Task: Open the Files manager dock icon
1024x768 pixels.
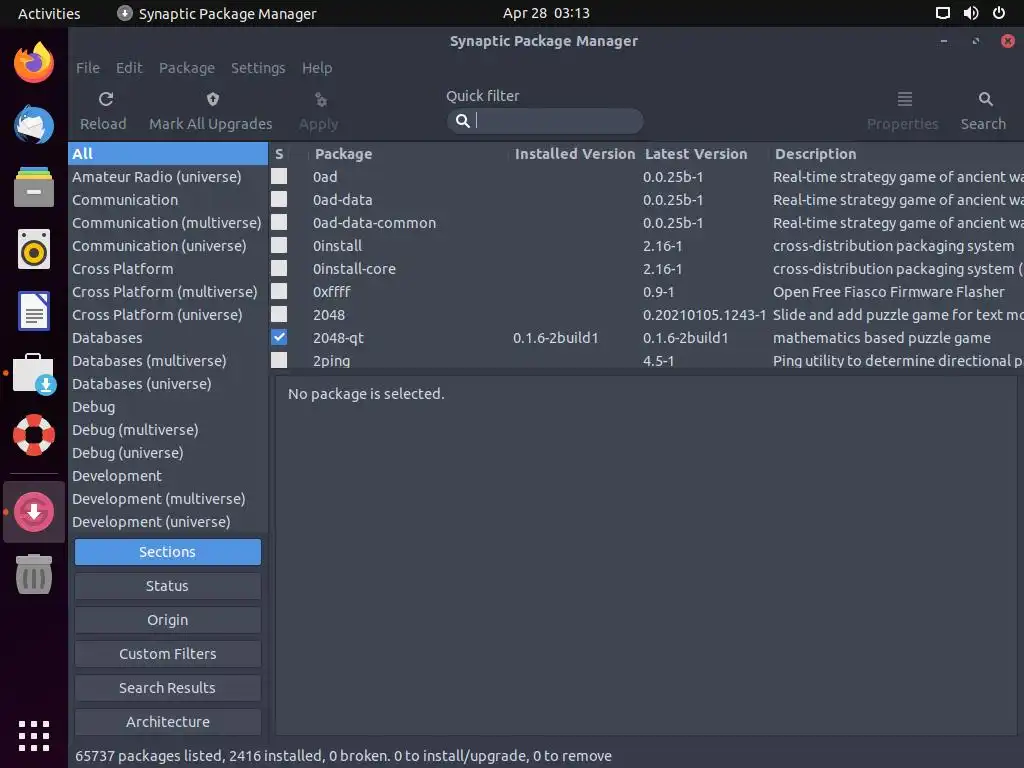Action: pos(34,187)
